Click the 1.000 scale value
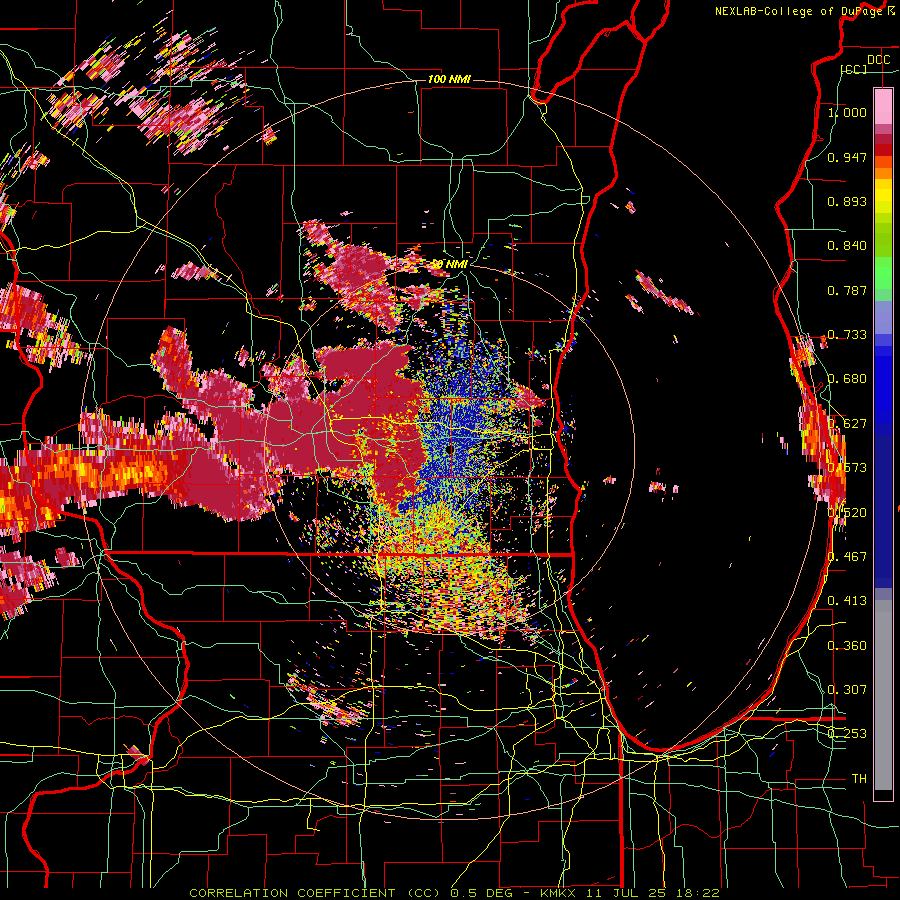900x900 pixels. coord(847,112)
